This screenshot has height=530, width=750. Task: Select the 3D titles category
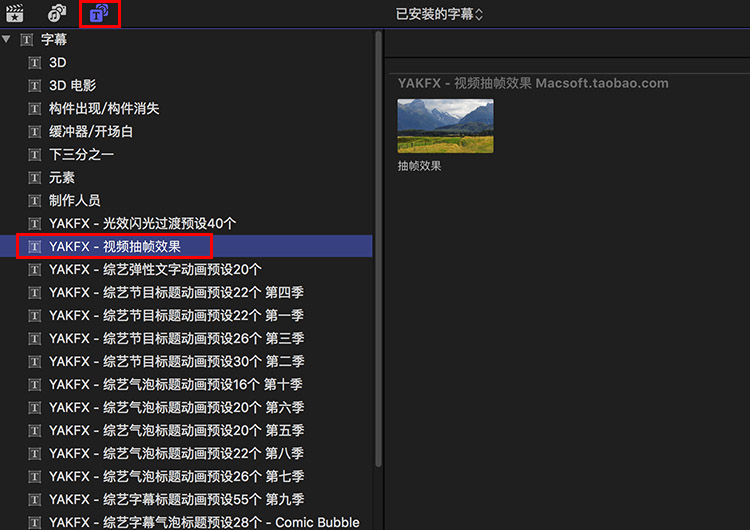tap(186, 63)
